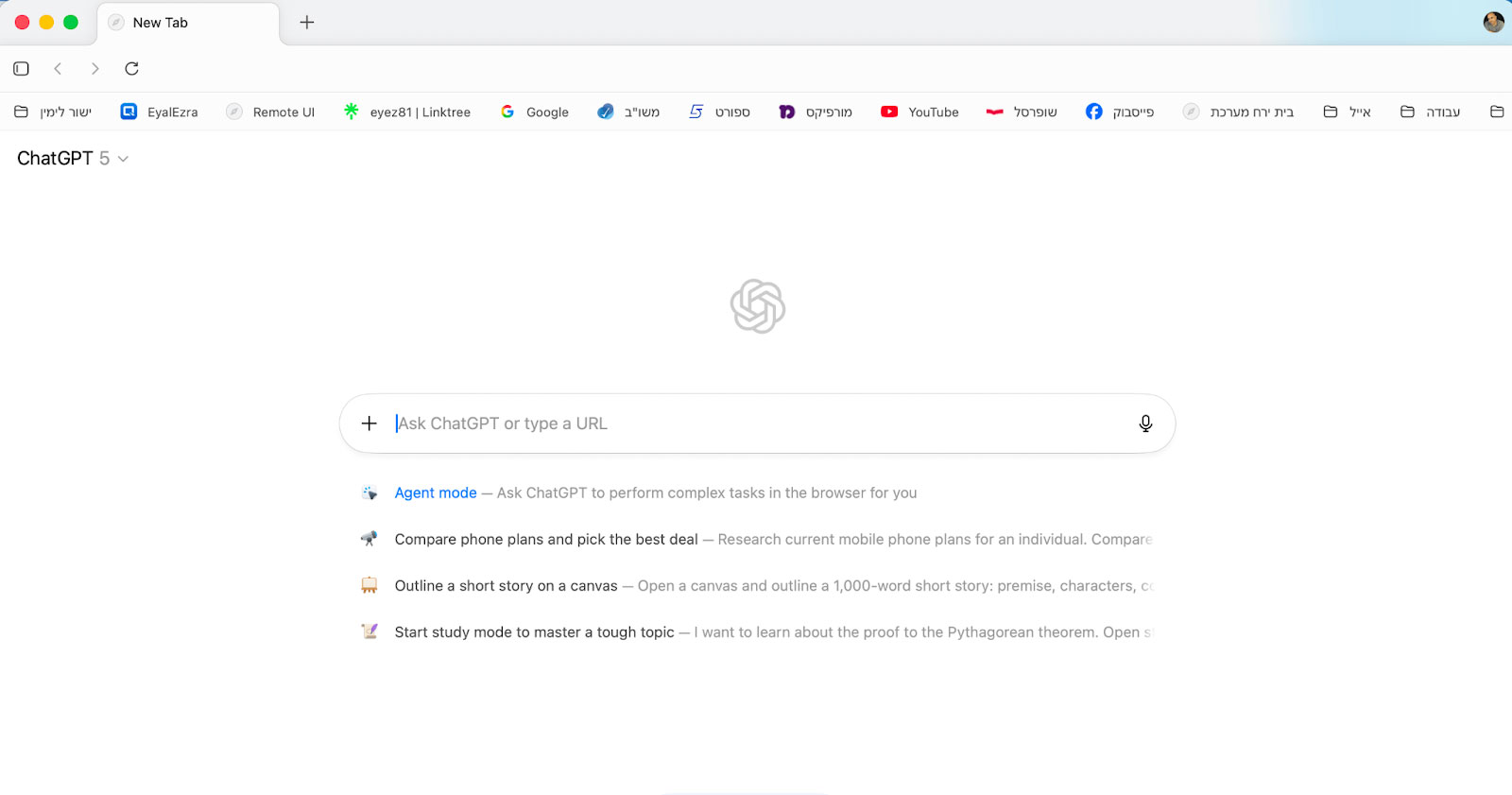
Task: Open the YouTube bookmark
Action: pos(919,112)
